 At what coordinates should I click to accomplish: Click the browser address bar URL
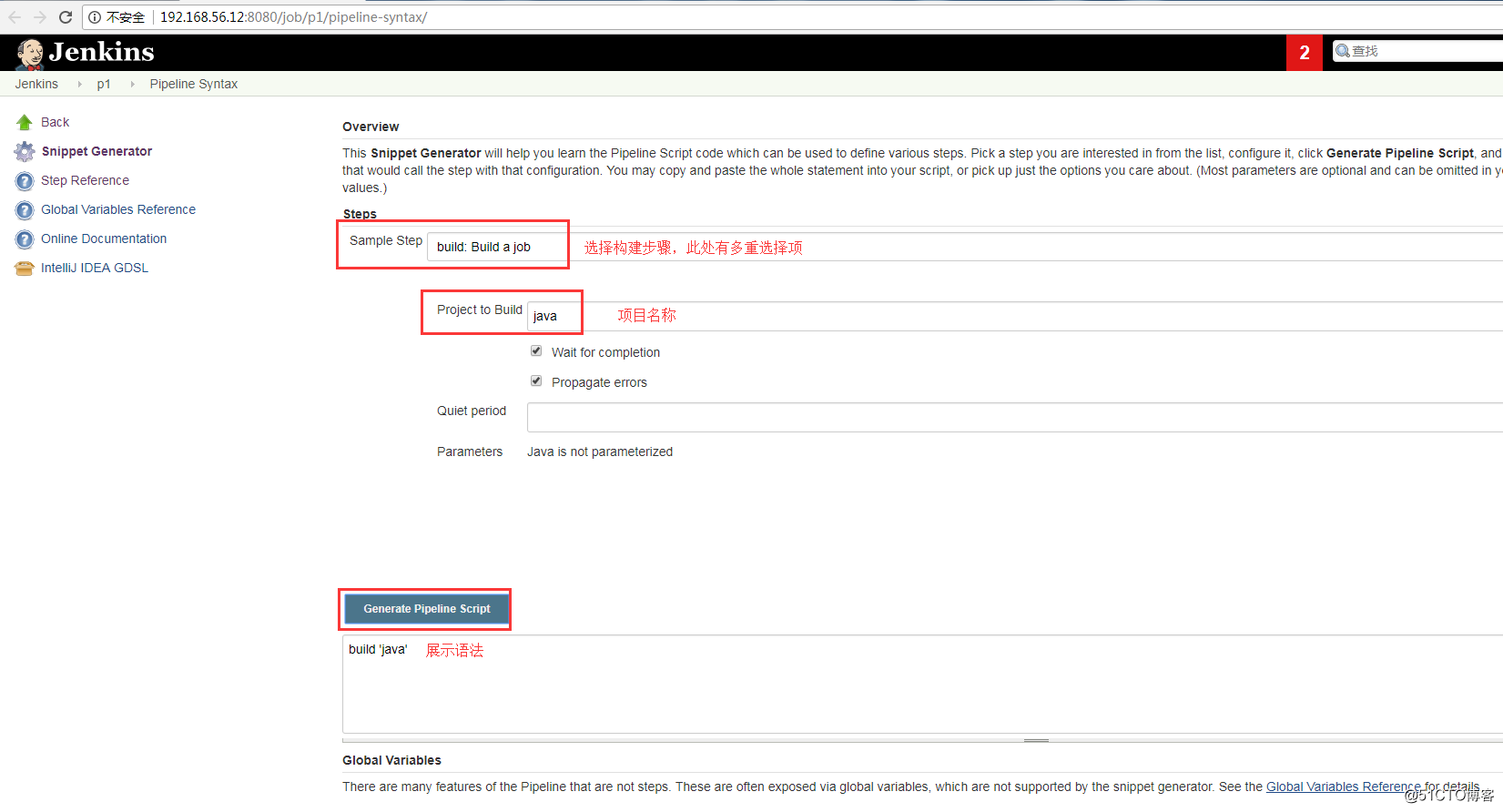pyautogui.click(x=294, y=17)
